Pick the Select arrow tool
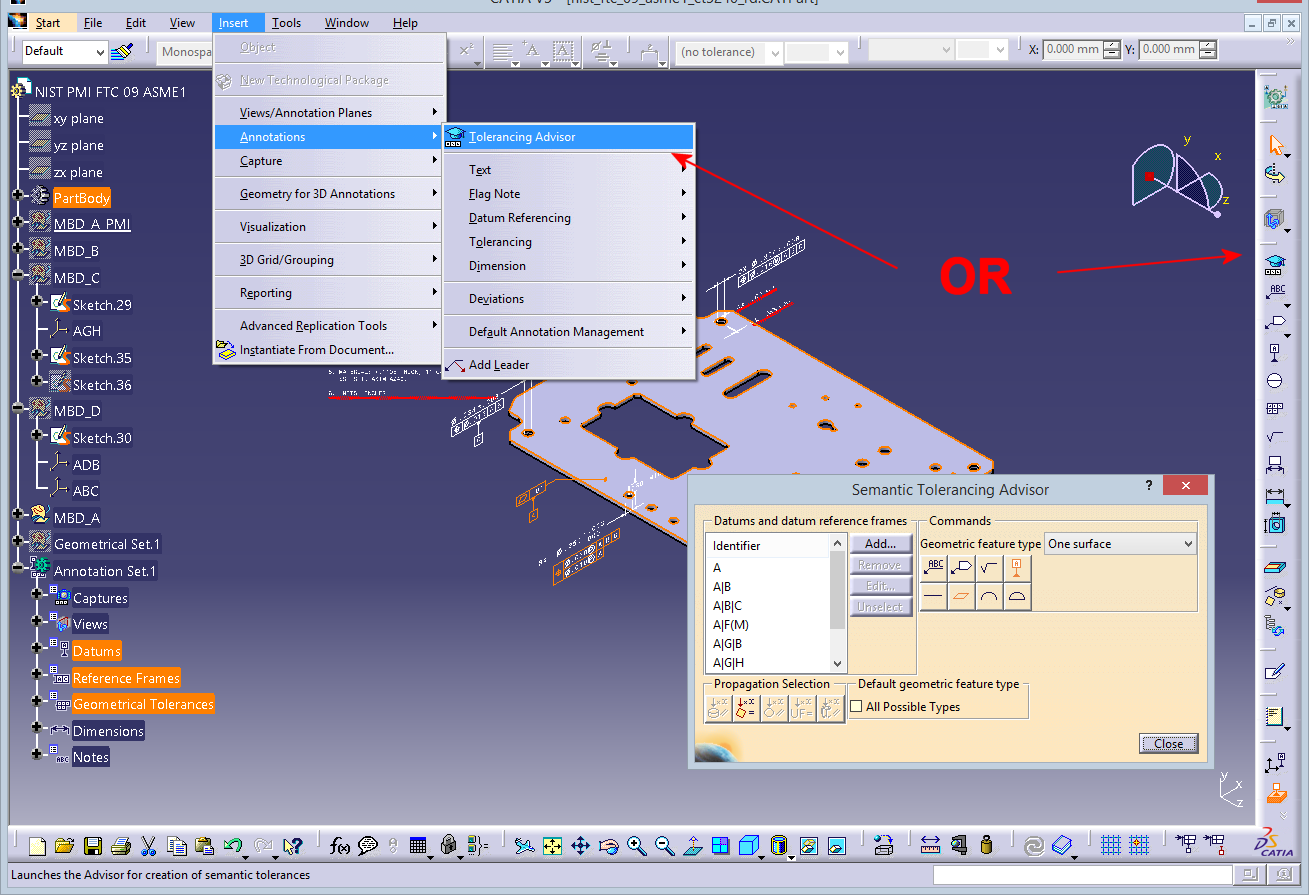Viewport: 1309px width, 895px height. (1275, 145)
